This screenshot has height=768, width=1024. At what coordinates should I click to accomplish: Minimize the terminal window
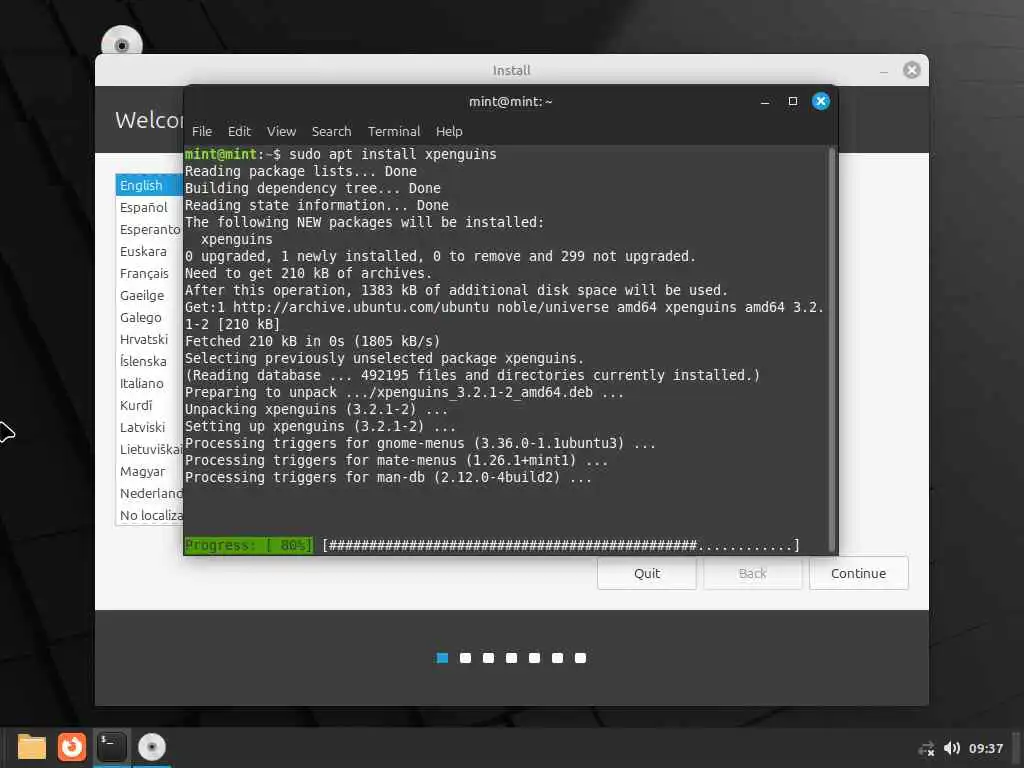[765, 102]
